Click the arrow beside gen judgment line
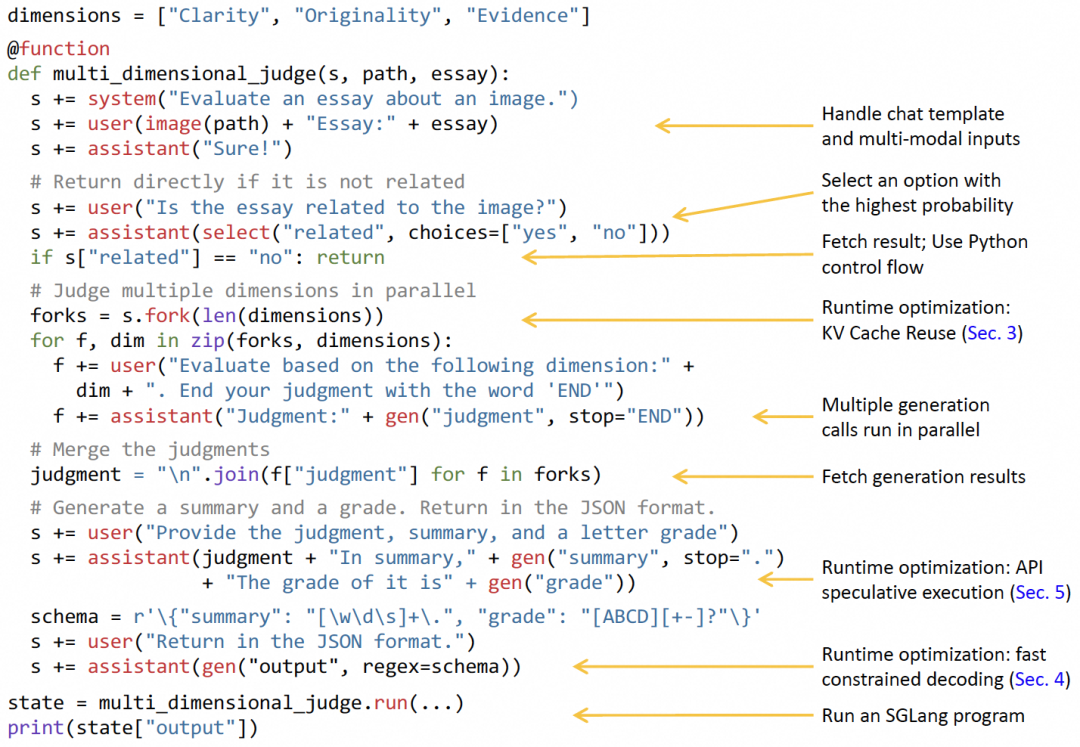The height and width of the screenshot is (747, 1080). [x=782, y=417]
